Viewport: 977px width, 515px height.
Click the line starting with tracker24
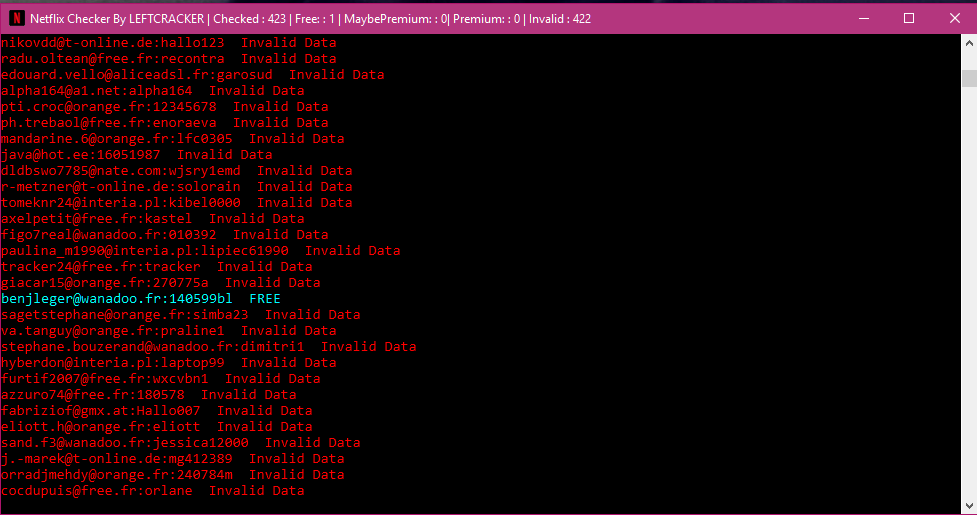pyautogui.click(x=100, y=267)
